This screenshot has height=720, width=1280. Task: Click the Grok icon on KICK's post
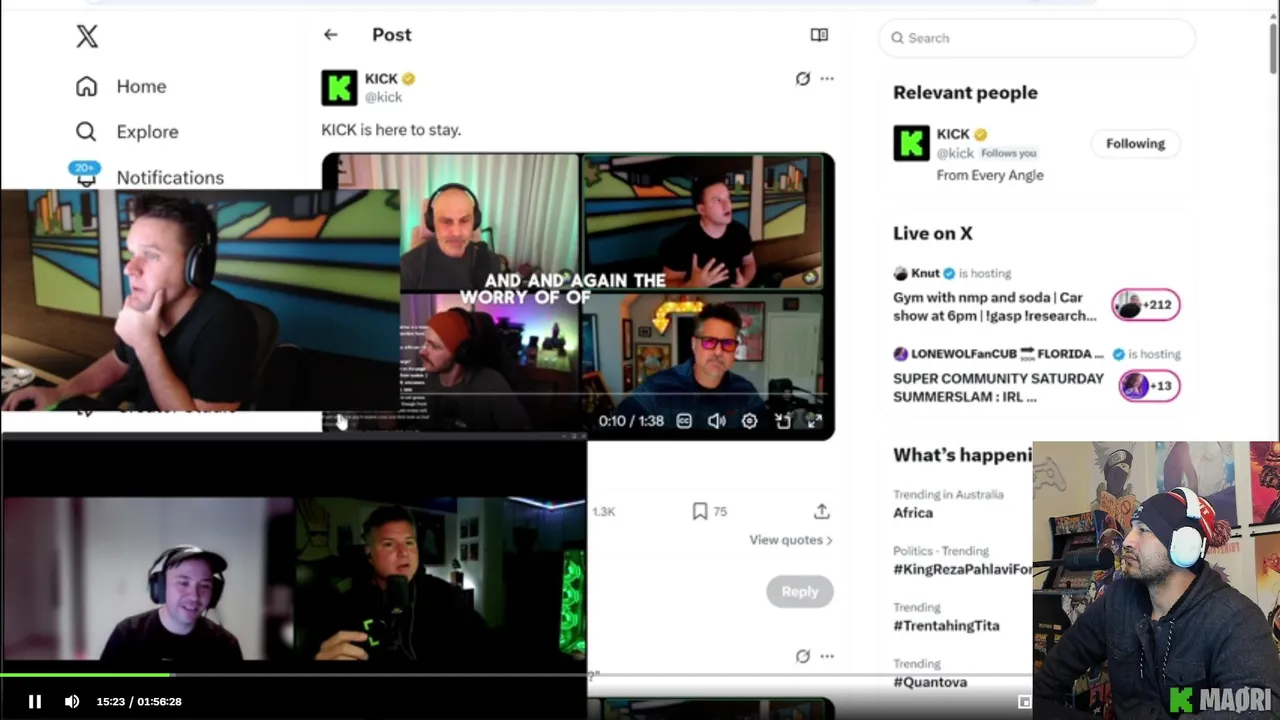(802, 78)
